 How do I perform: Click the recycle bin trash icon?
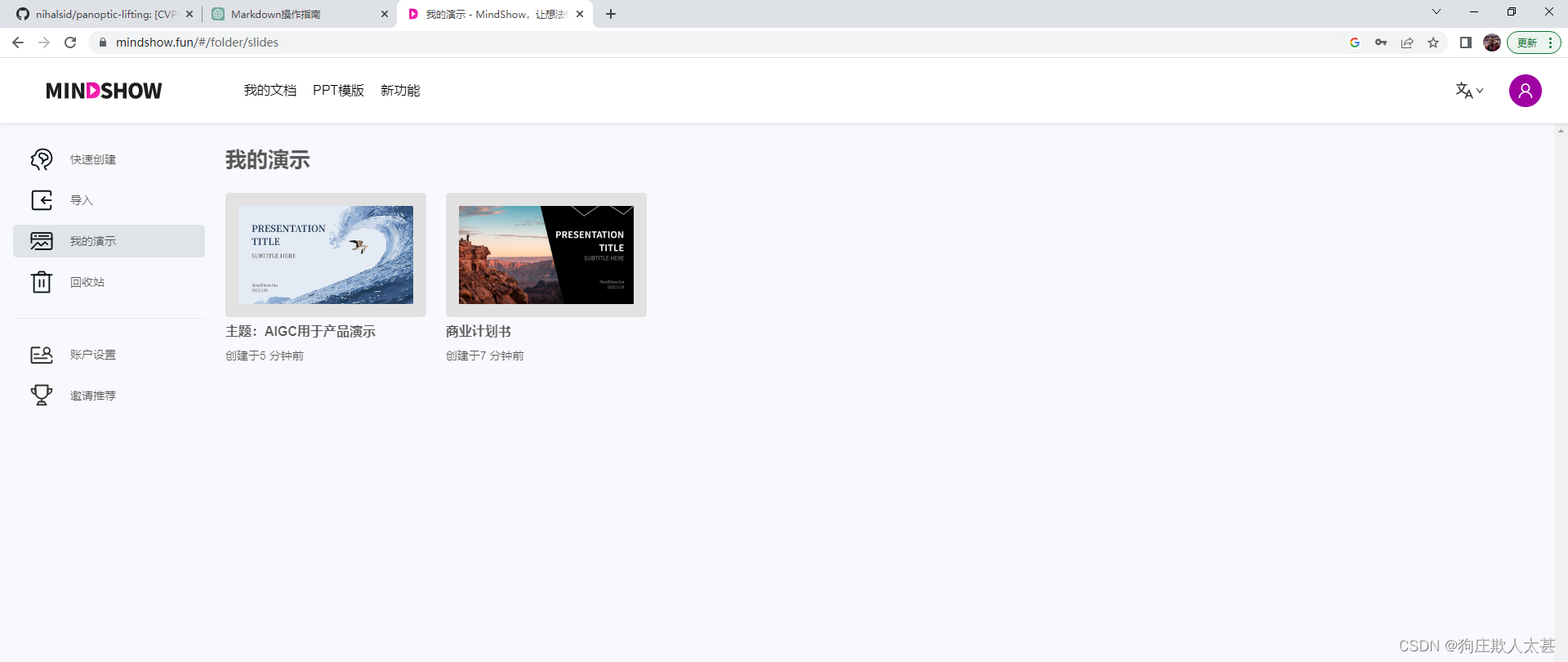pos(42,282)
